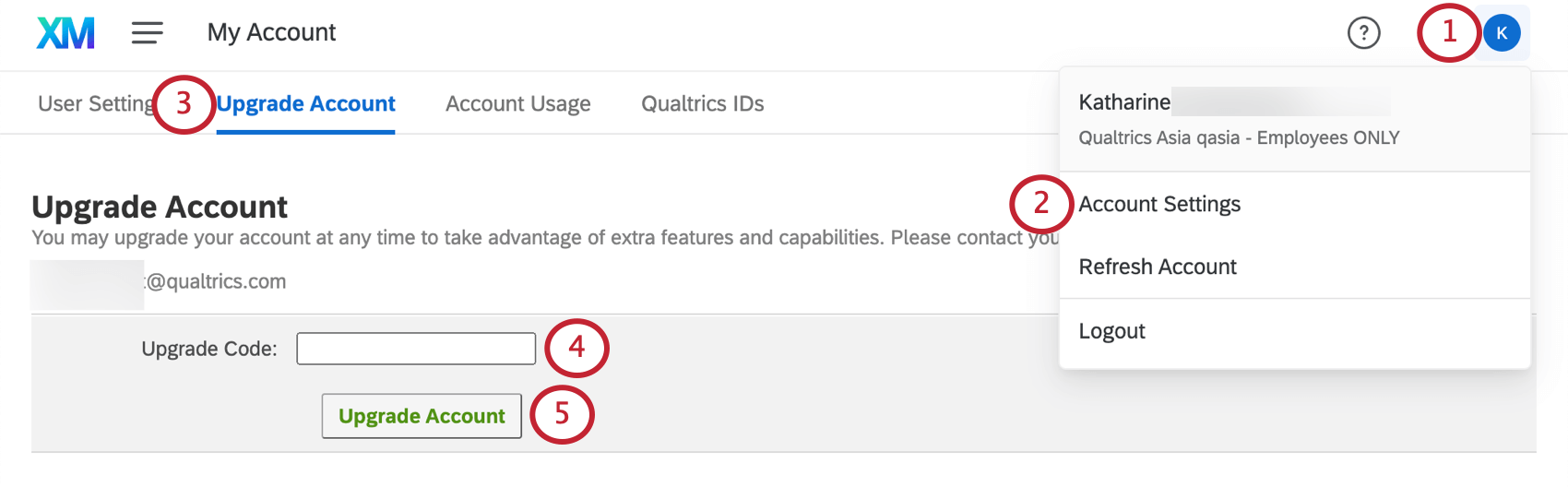Focus the Upgrade Code text field

[416, 349]
